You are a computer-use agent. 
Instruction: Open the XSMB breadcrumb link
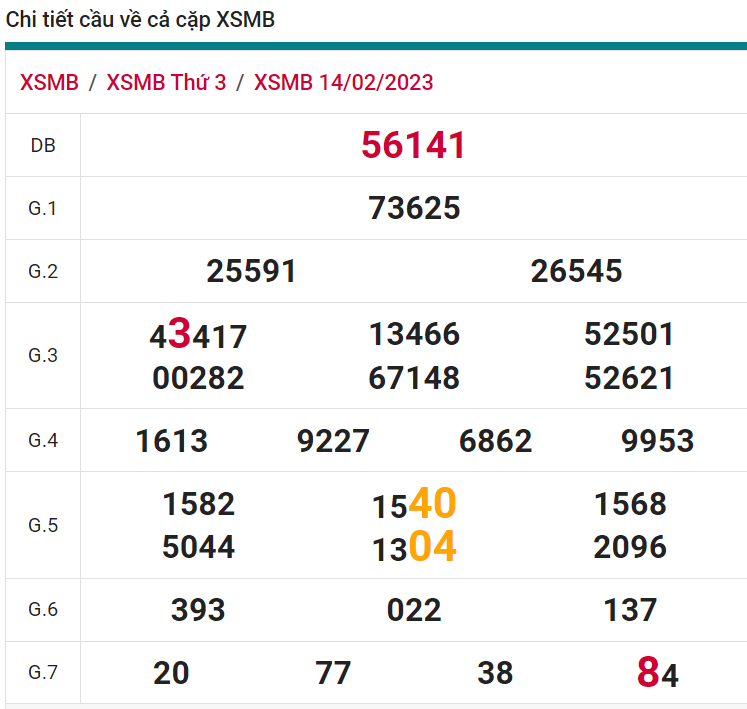click(49, 82)
